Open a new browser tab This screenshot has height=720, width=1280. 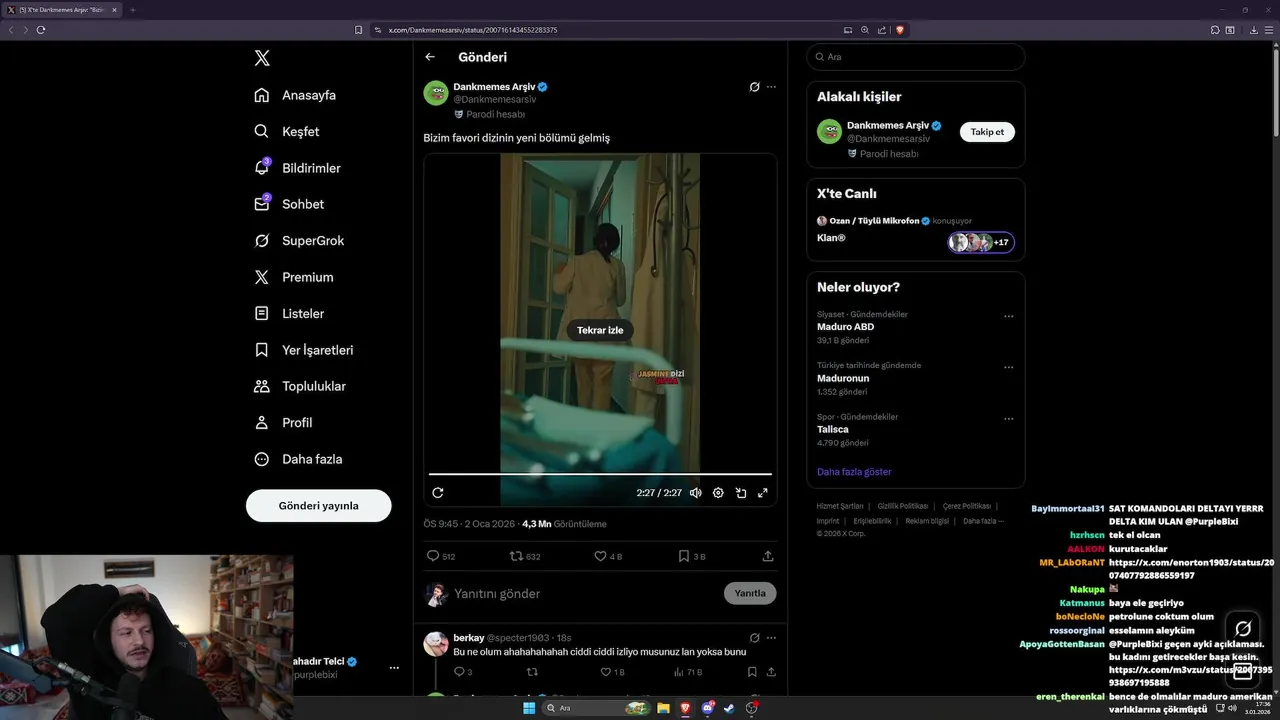[x=132, y=10]
